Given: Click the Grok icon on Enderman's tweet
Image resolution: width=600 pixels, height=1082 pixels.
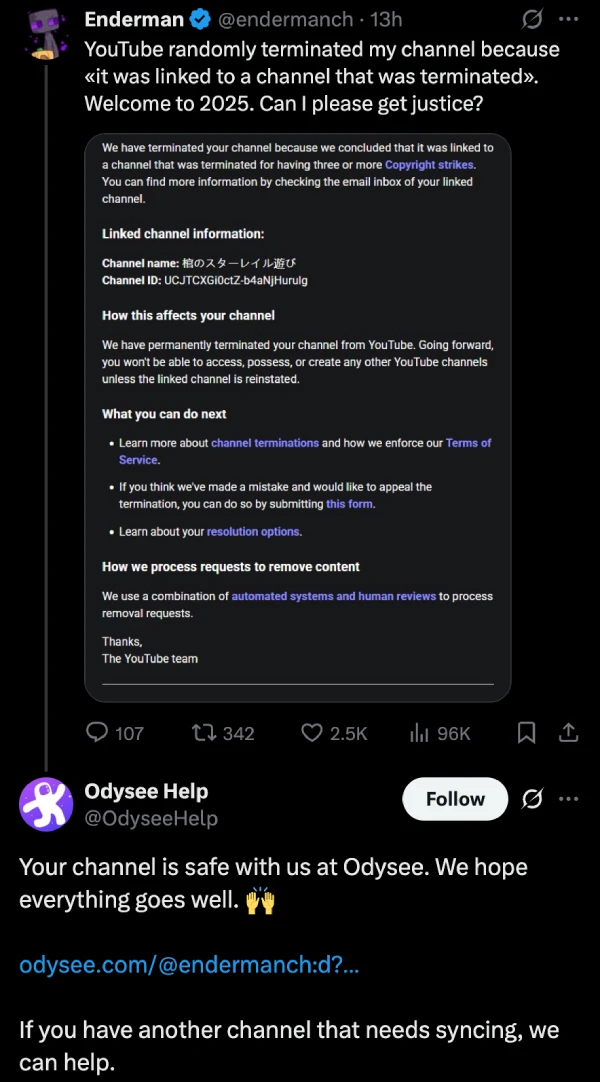Looking at the screenshot, I should point(534,19).
